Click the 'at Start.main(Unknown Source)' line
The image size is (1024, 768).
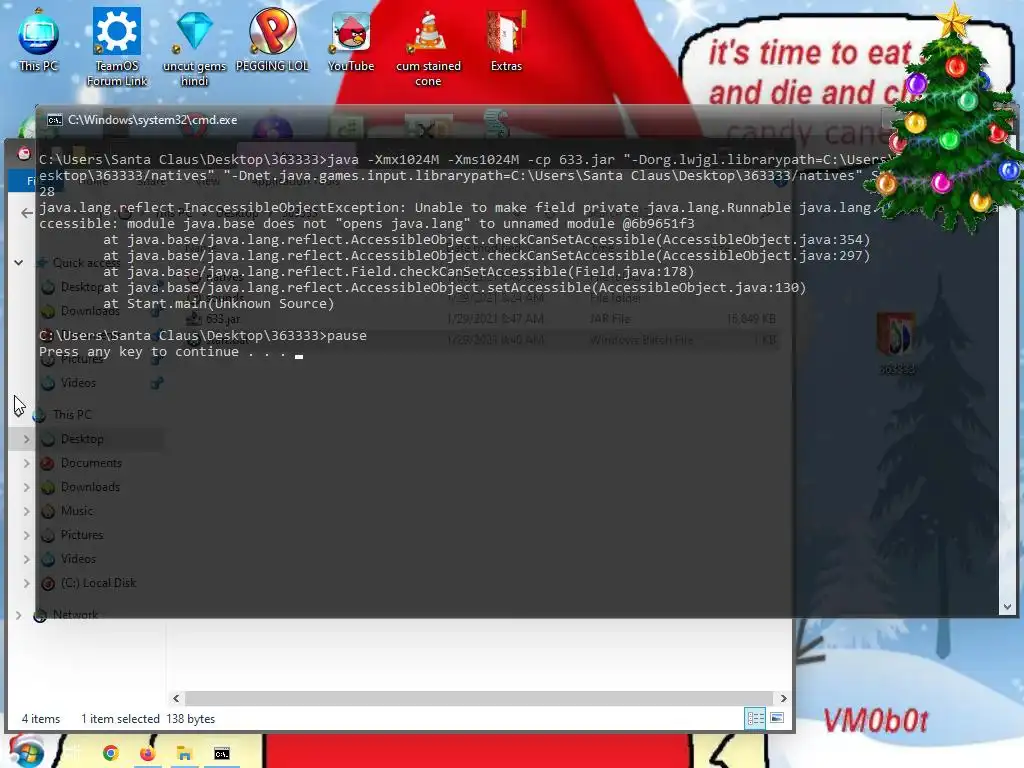point(218,304)
